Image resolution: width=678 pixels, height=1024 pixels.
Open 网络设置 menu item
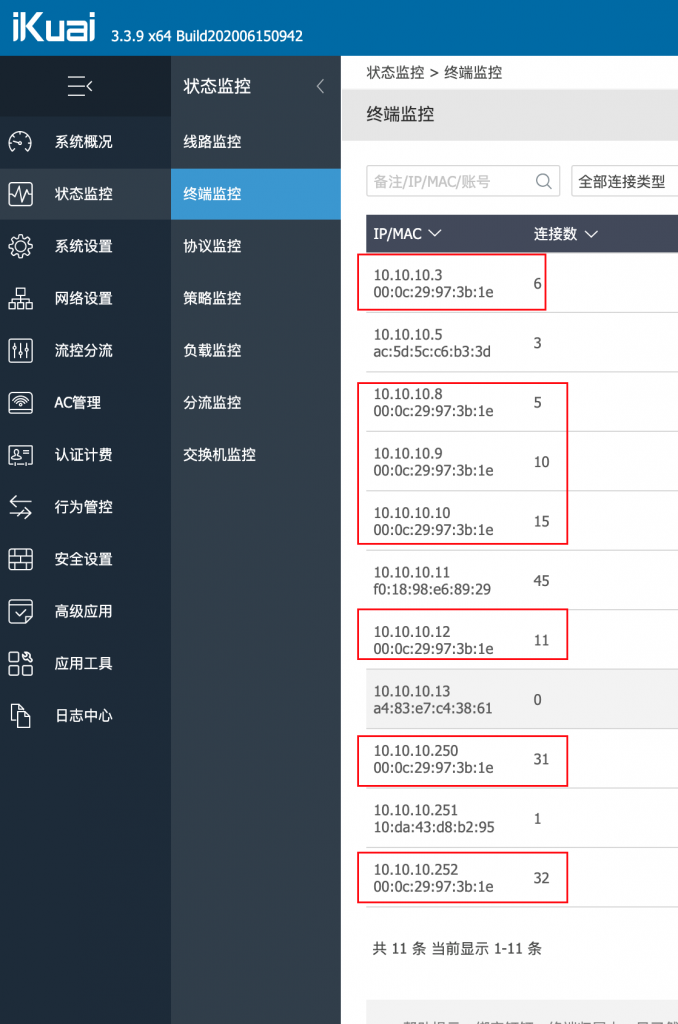pyautogui.click(x=85, y=298)
